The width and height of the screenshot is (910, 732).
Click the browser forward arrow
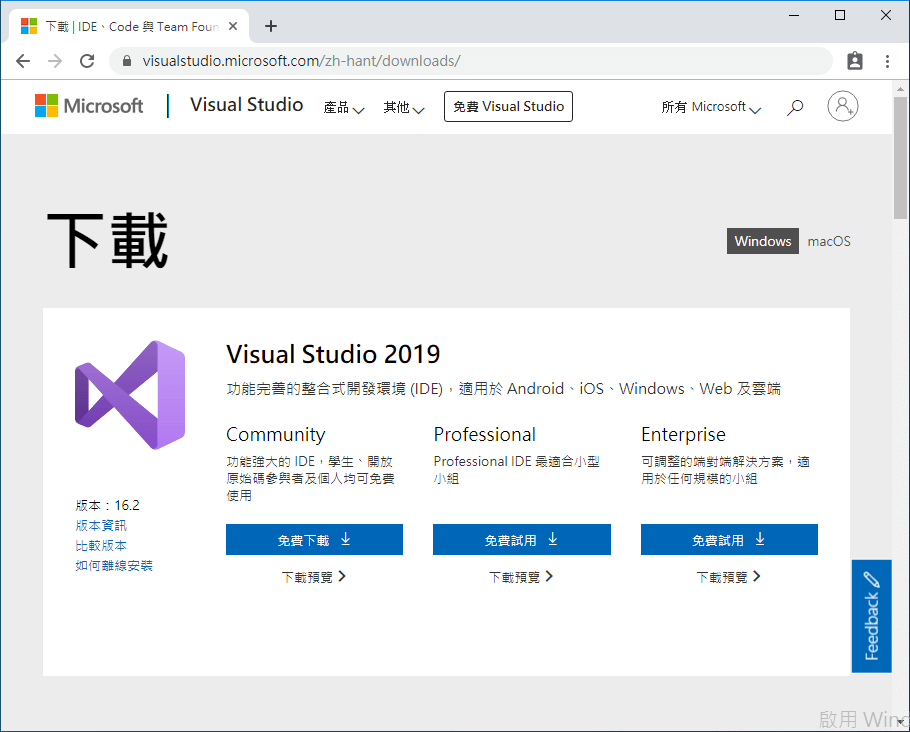55,61
